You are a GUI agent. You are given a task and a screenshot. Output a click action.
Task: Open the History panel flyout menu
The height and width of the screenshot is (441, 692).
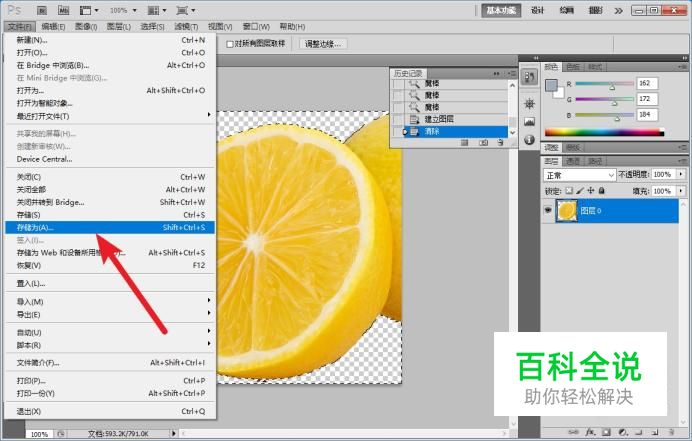point(512,73)
